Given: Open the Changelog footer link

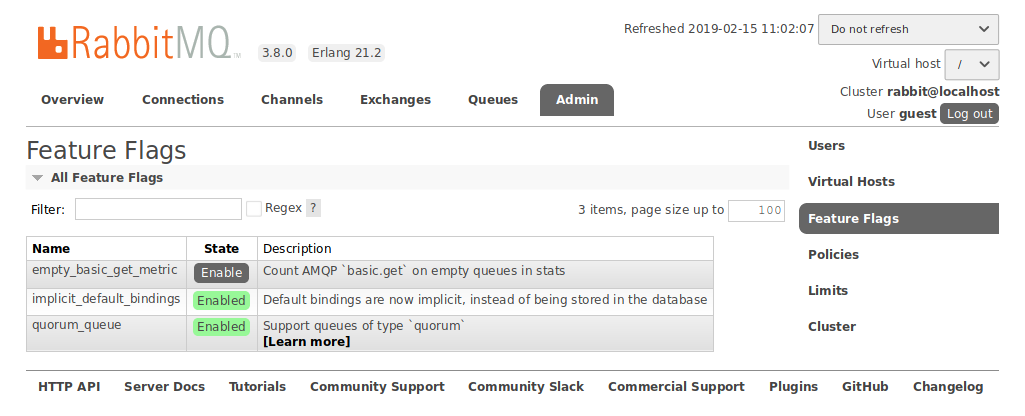Looking at the screenshot, I should click(947, 387).
